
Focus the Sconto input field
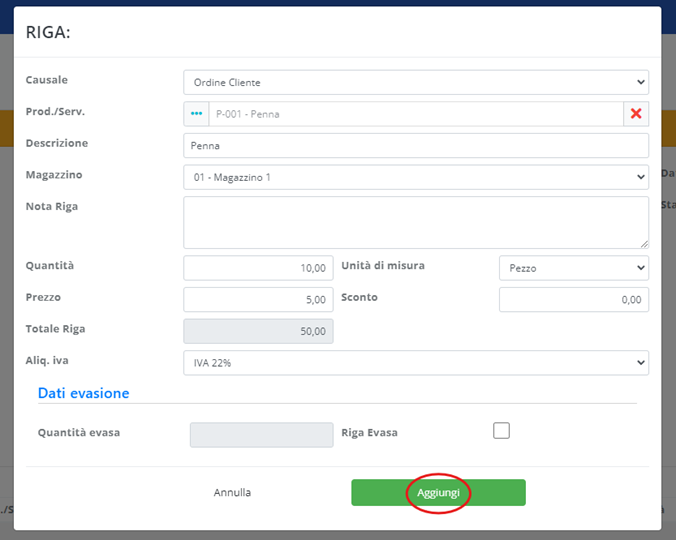point(573,299)
